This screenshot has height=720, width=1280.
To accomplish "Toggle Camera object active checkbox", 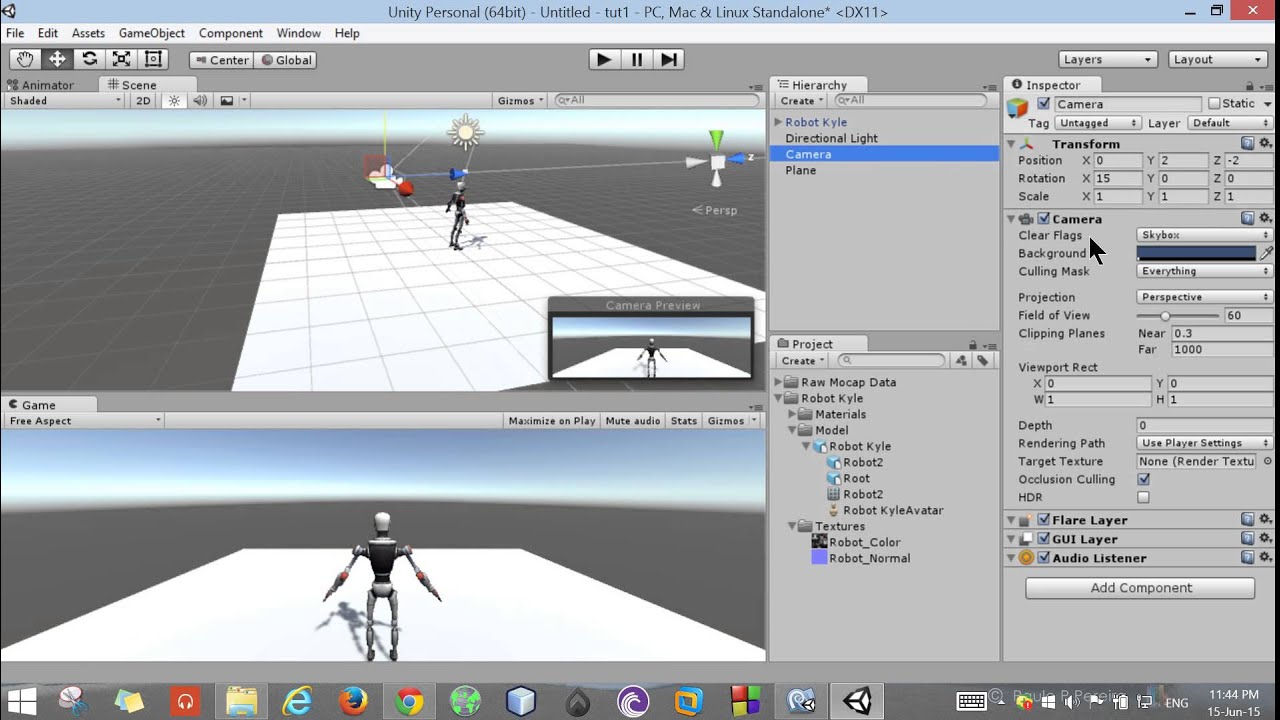I will 1044,104.
